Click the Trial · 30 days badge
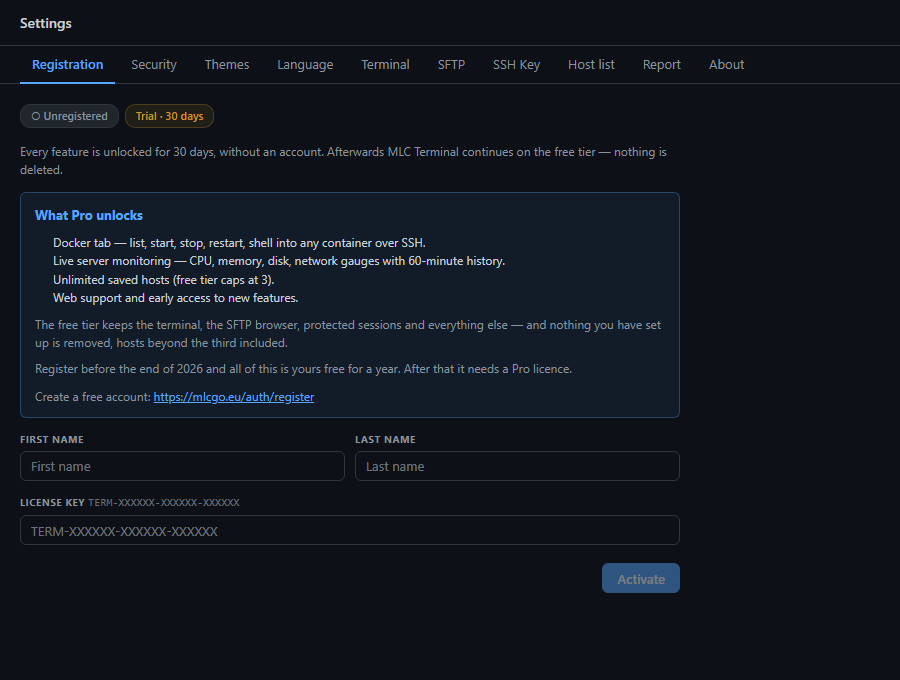 pyautogui.click(x=169, y=116)
